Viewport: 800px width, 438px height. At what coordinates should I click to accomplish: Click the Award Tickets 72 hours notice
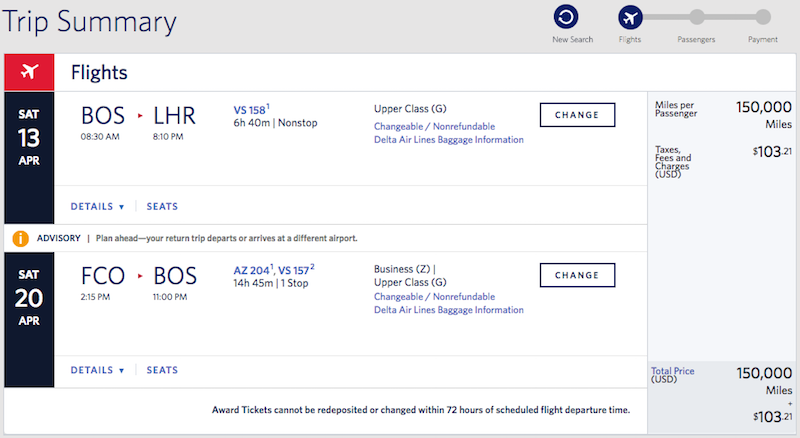point(421,410)
